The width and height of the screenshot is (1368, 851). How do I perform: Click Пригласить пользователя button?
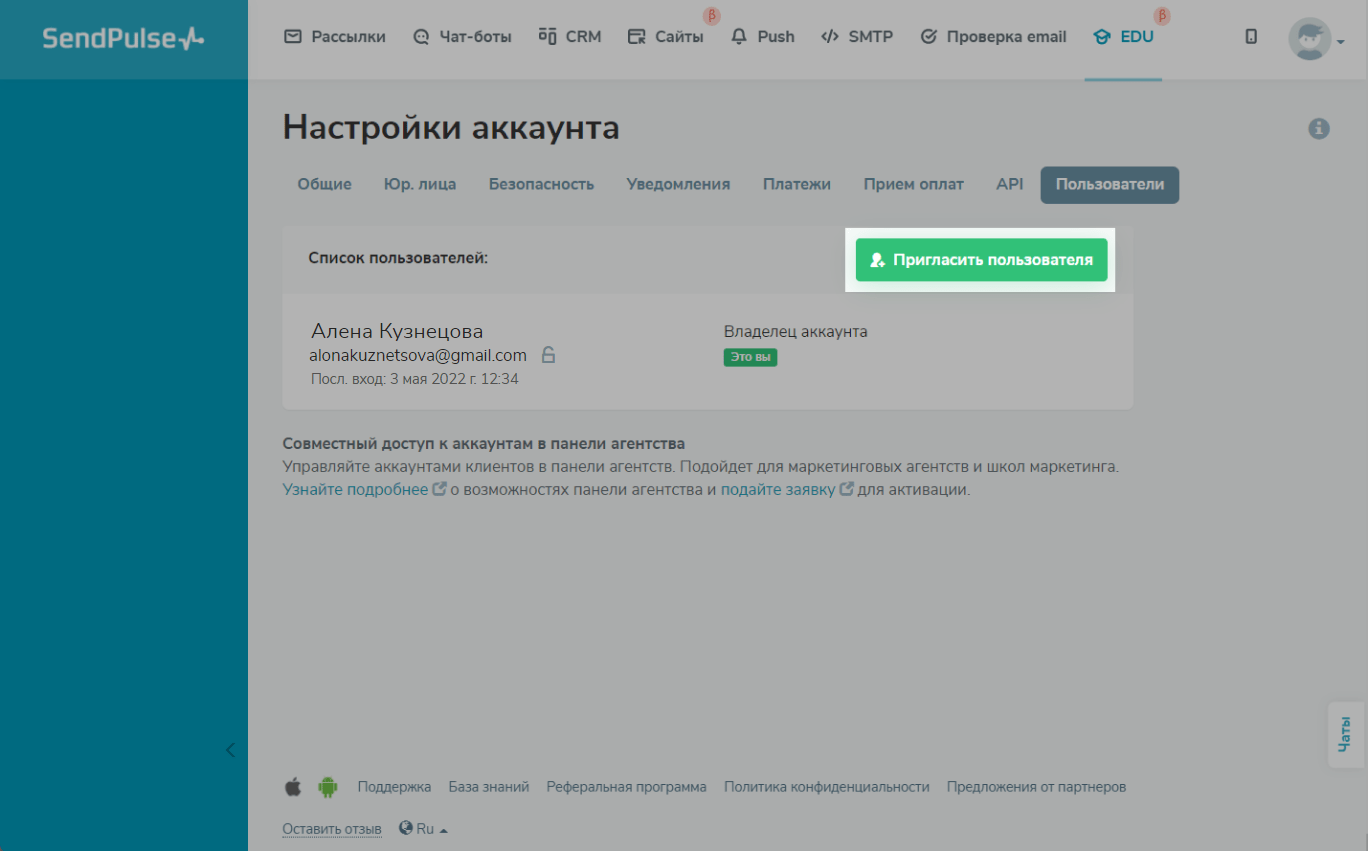[x=981, y=260]
